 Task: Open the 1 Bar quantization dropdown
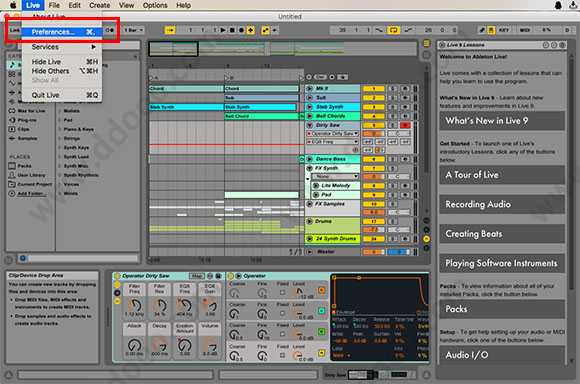point(134,30)
